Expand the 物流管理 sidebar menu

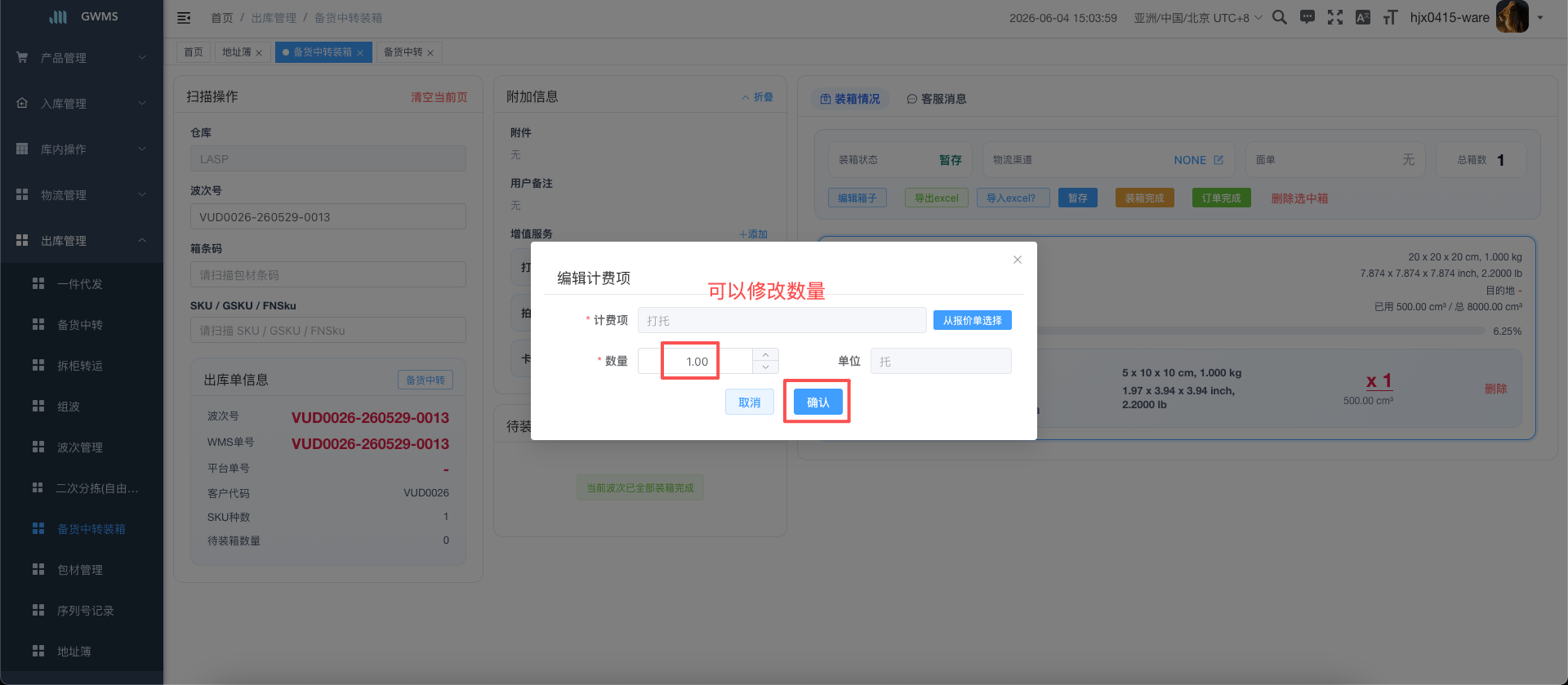(82, 195)
